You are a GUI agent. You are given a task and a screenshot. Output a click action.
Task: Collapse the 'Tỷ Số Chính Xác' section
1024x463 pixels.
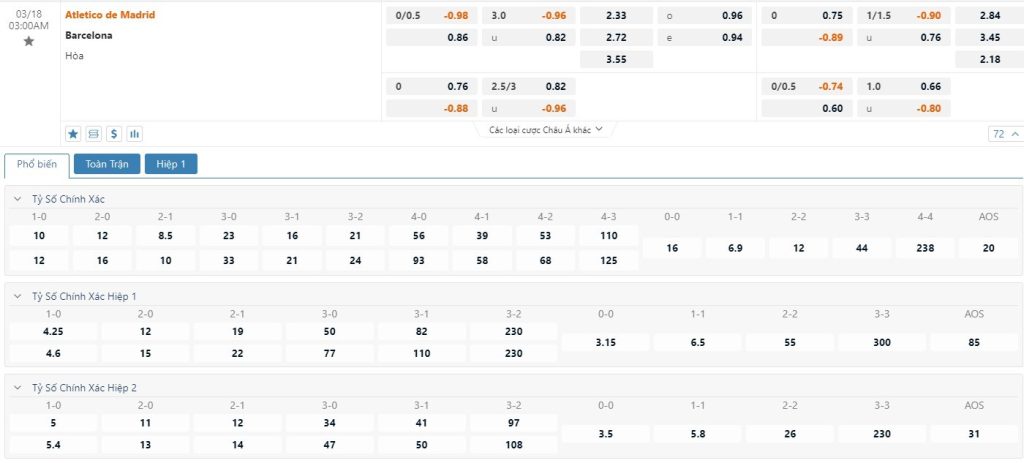[x=17, y=199]
